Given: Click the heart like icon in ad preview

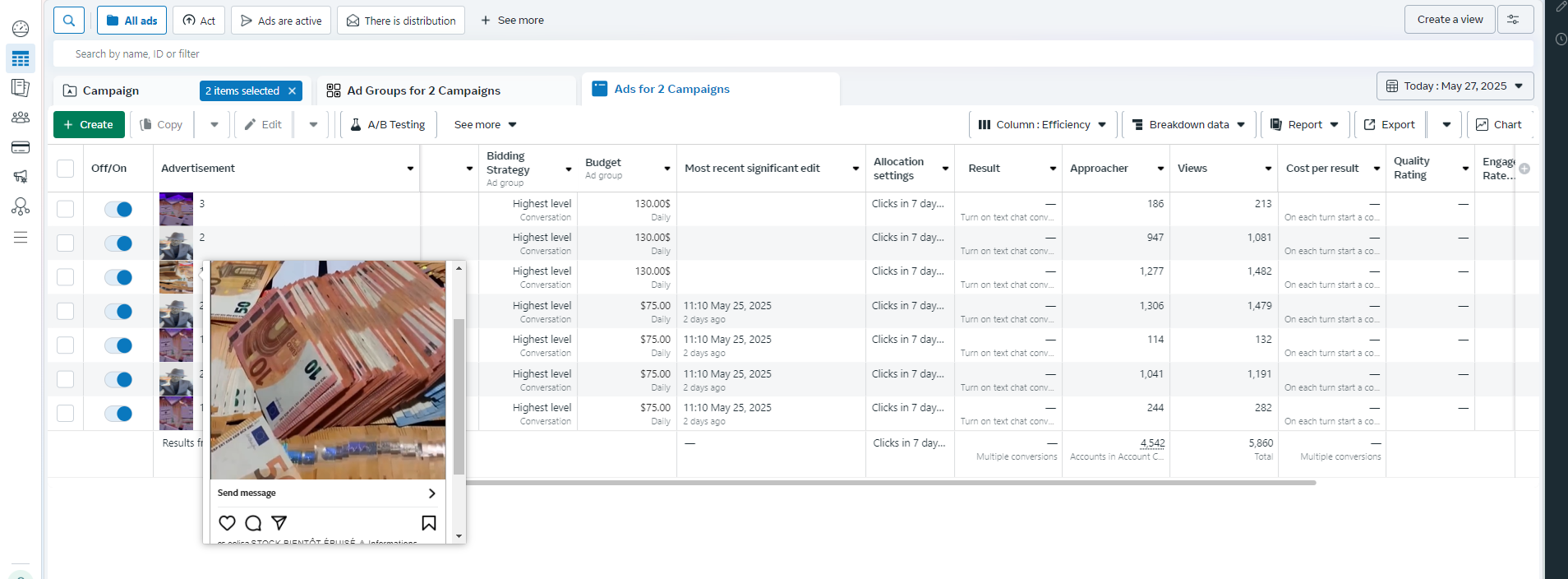Looking at the screenshot, I should click(228, 523).
